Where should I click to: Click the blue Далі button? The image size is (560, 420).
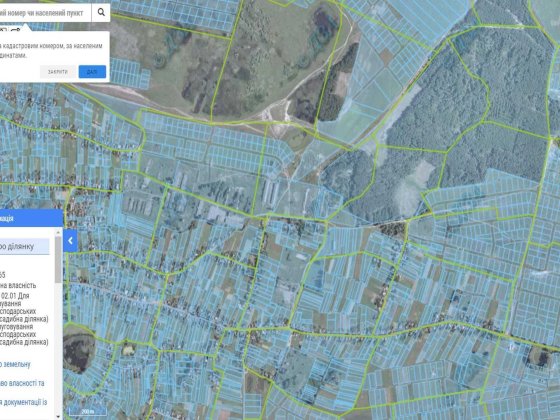92,72
